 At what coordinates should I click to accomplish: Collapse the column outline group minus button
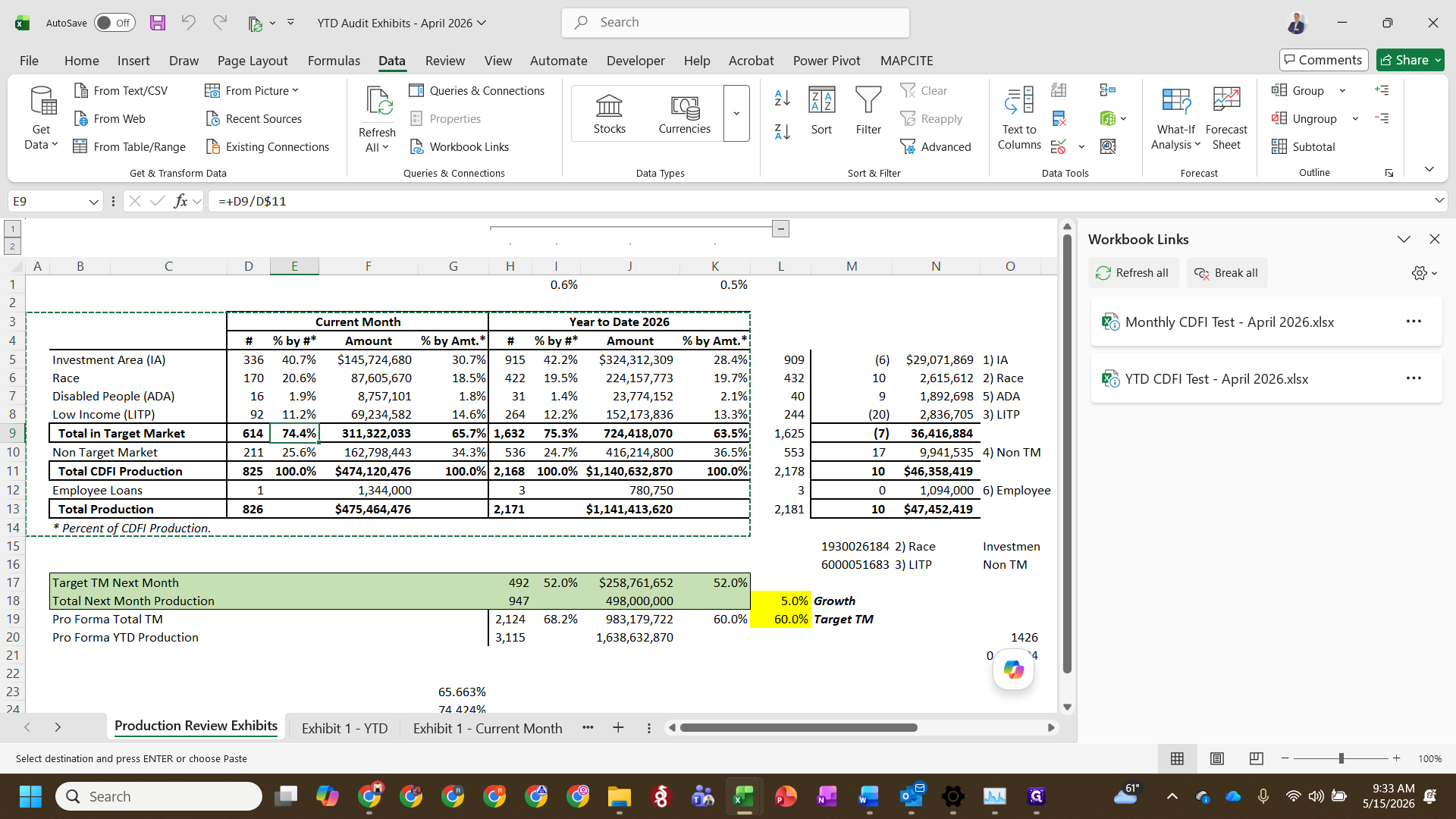pyautogui.click(x=780, y=228)
